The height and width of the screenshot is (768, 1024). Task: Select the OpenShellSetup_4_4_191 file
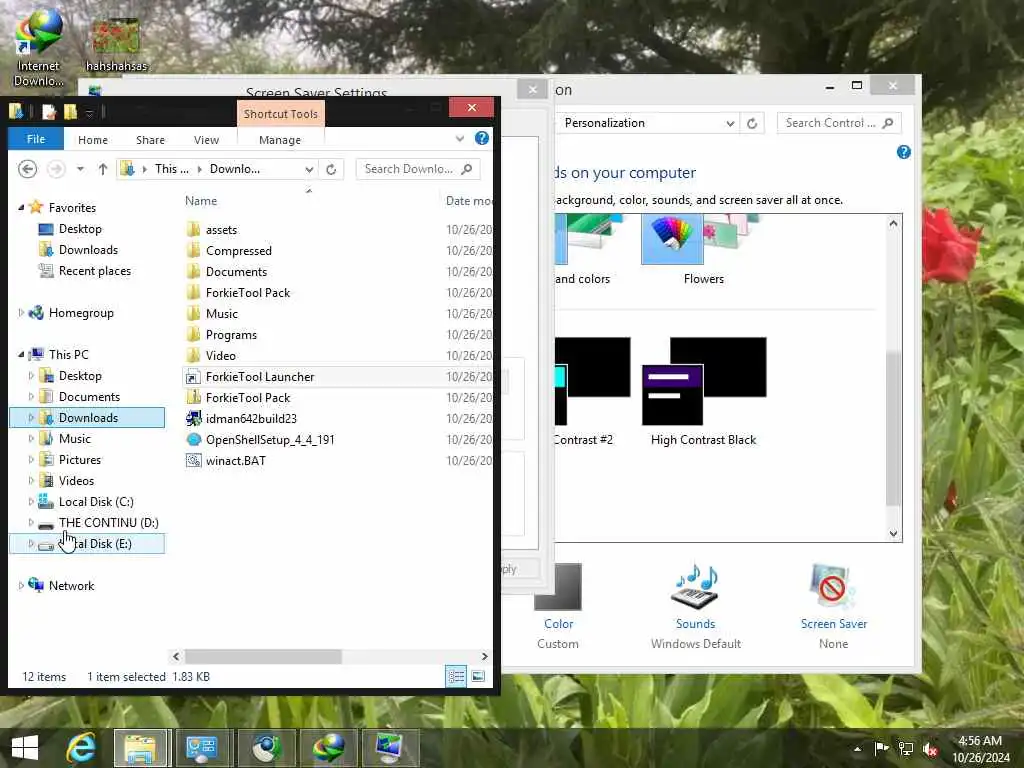(270, 440)
